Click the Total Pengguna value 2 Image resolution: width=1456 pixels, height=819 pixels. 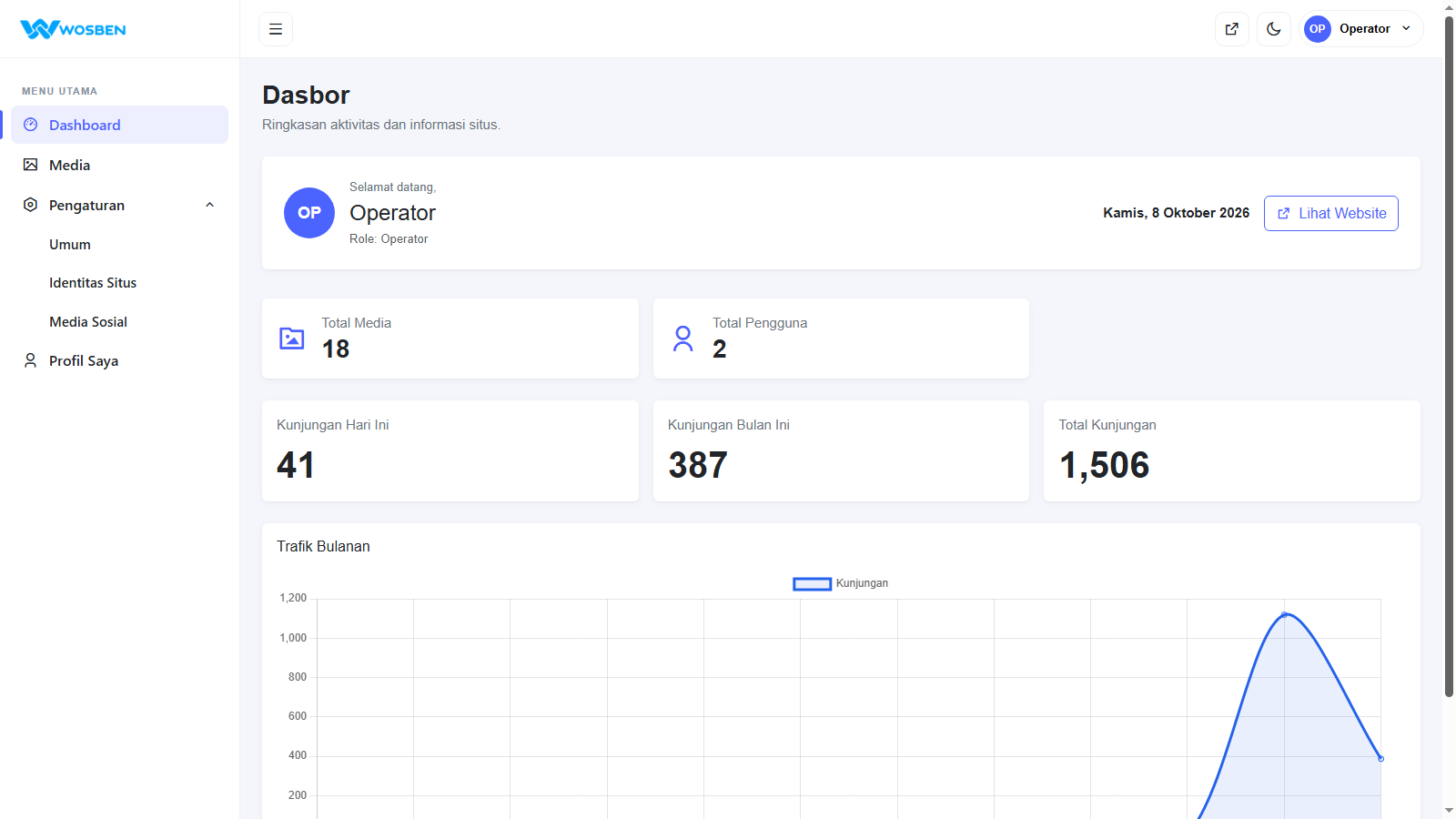tap(720, 349)
